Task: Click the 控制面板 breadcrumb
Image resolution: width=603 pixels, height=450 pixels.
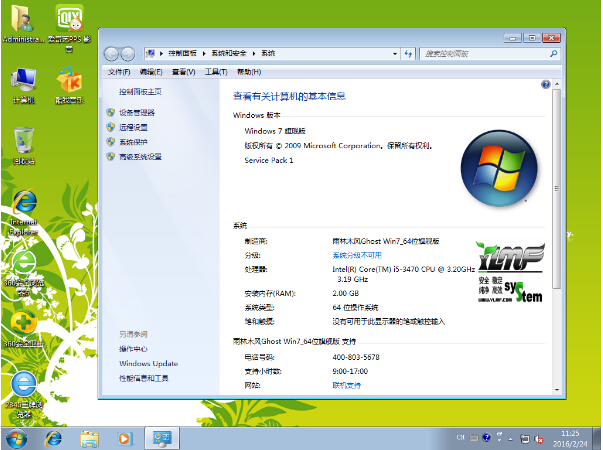Action: [182, 53]
